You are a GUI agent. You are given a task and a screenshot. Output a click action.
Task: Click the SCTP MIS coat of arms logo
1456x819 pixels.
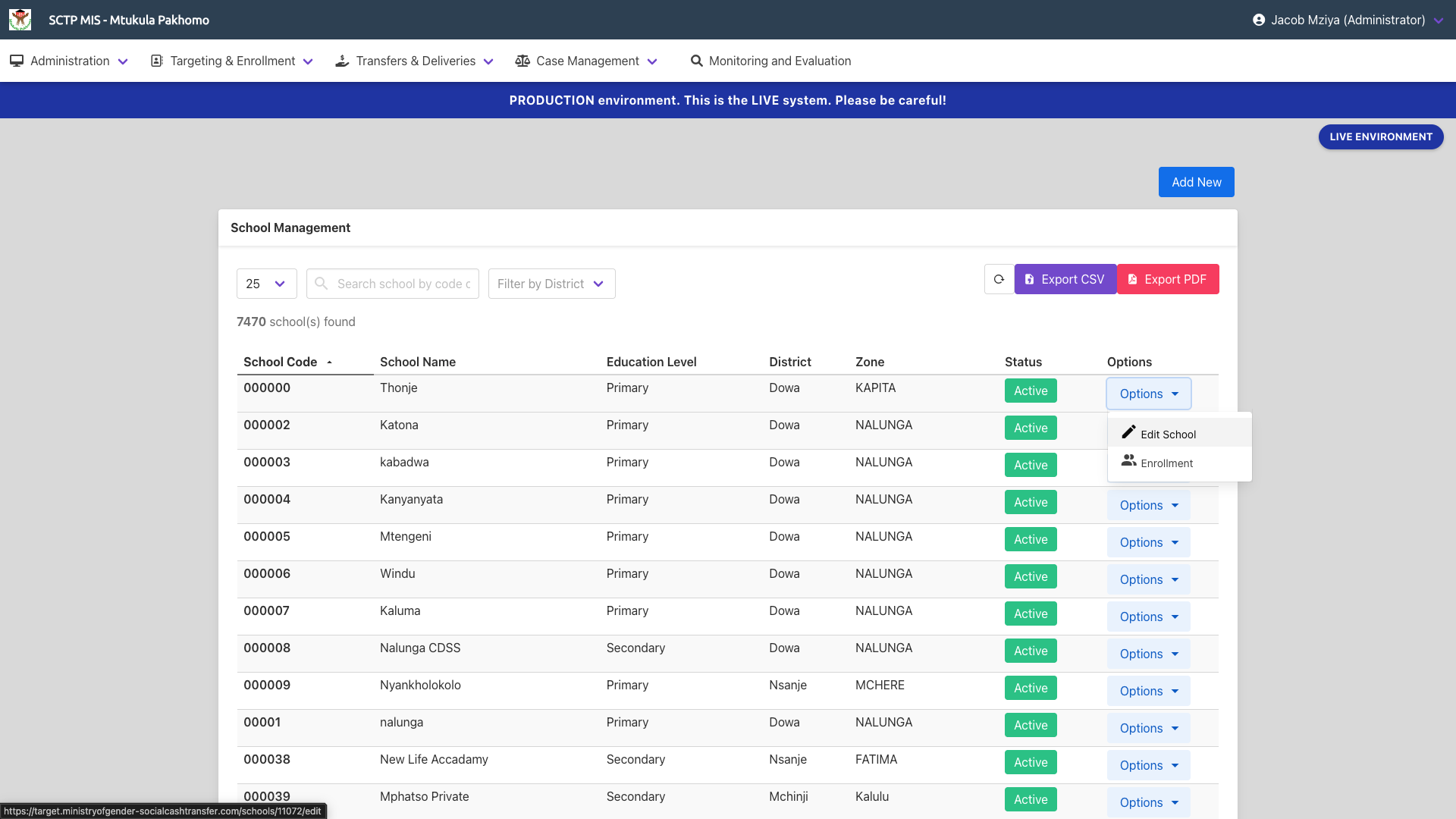(x=20, y=20)
